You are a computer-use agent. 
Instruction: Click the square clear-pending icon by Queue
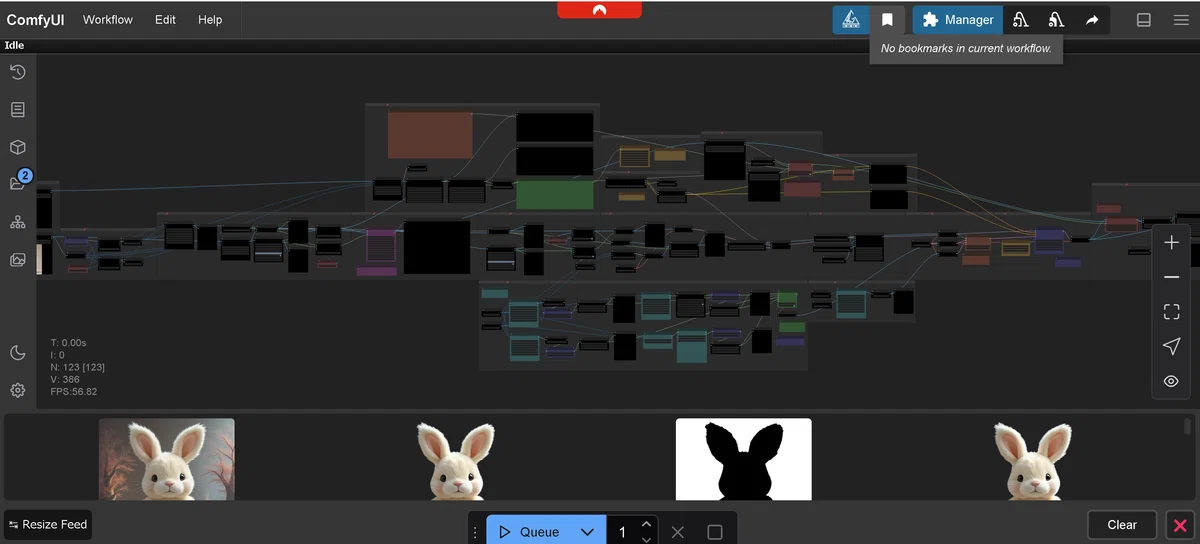coord(715,532)
